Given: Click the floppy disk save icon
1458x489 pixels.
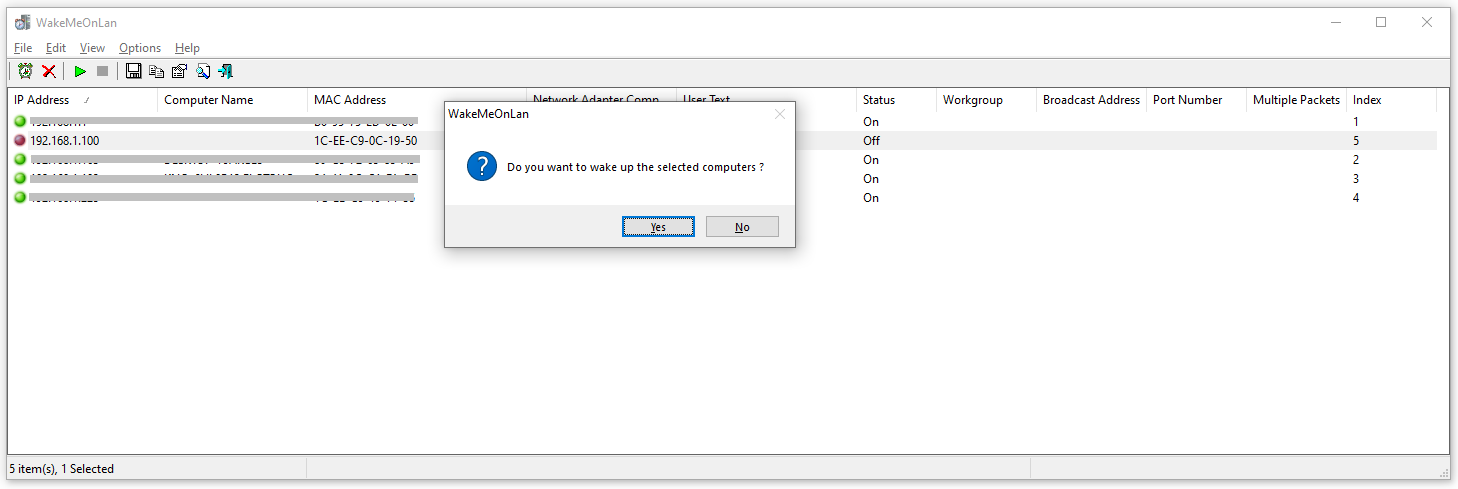Looking at the screenshot, I should coord(134,71).
